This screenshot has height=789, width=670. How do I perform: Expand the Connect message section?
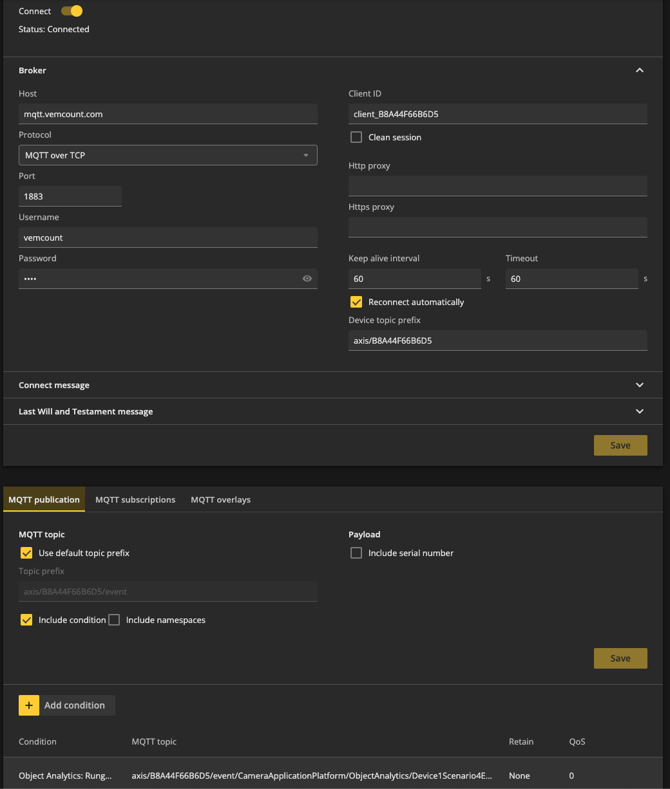332,385
